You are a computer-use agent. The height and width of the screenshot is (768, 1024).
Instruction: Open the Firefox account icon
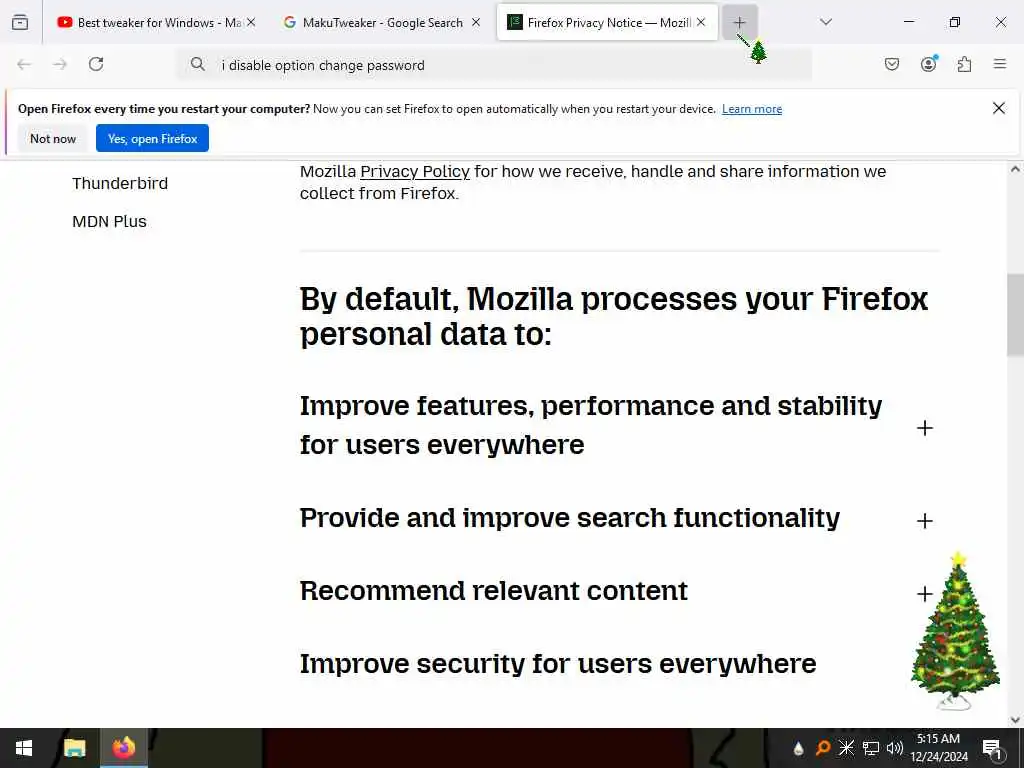[928, 64]
